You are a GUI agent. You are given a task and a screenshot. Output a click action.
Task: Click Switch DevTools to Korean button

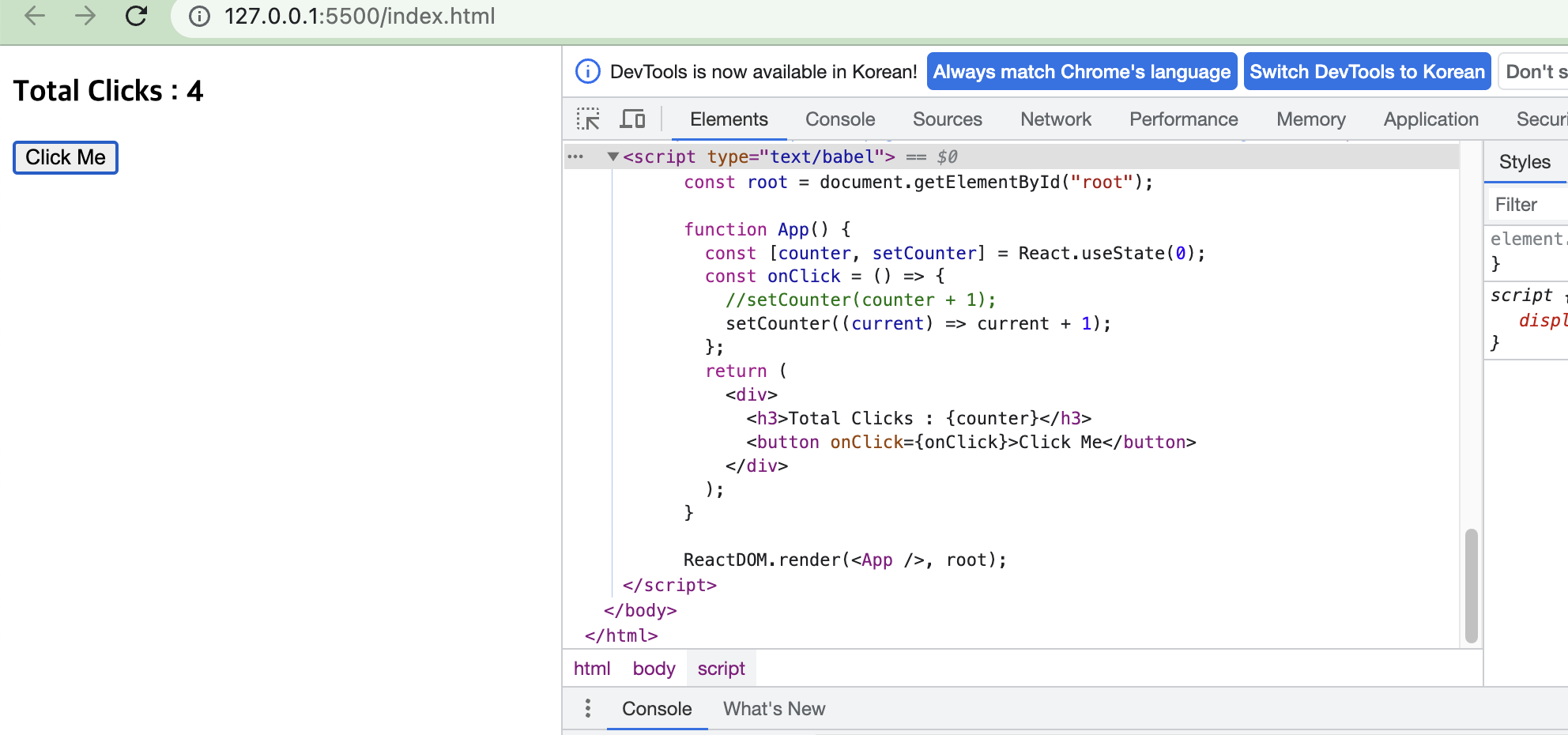[1367, 72]
